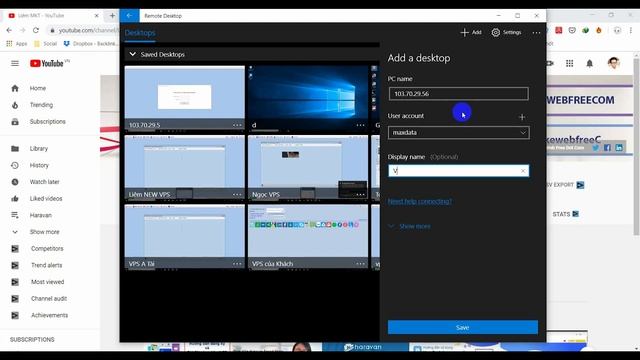The height and width of the screenshot is (360, 640).
Task: Open YouTube apps grid icon
Action: (x=569, y=63)
